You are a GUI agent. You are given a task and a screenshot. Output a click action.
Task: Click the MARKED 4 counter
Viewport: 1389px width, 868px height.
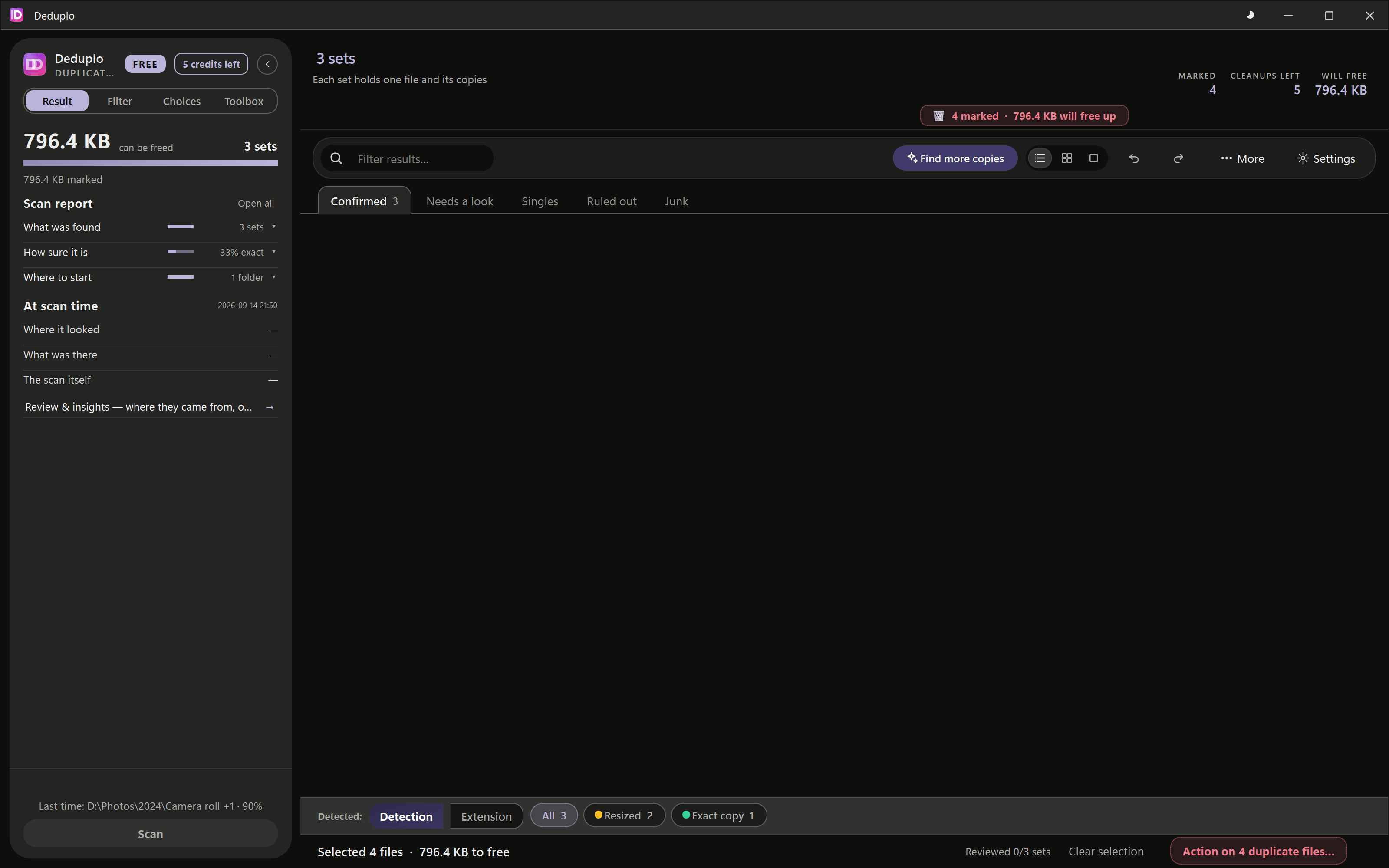point(1197,83)
